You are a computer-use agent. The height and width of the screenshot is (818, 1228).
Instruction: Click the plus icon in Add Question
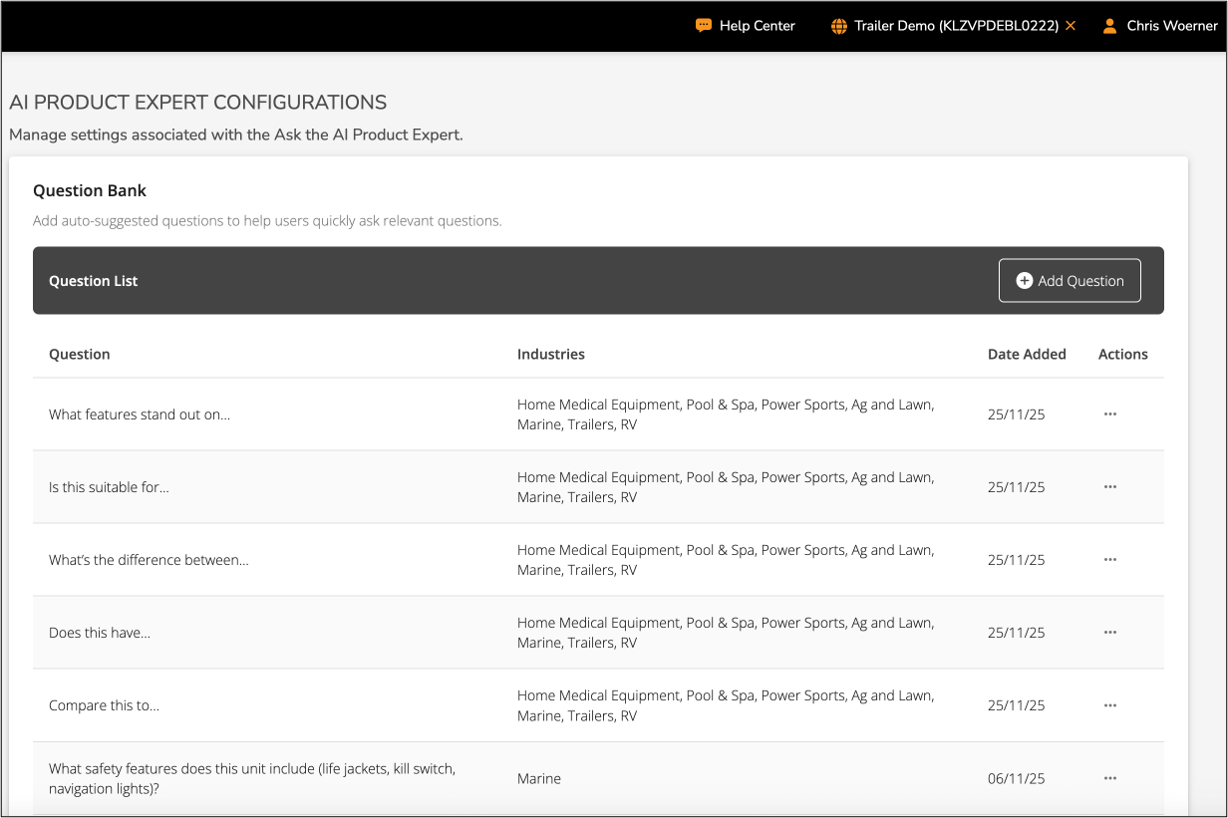tap(1024, 281)
